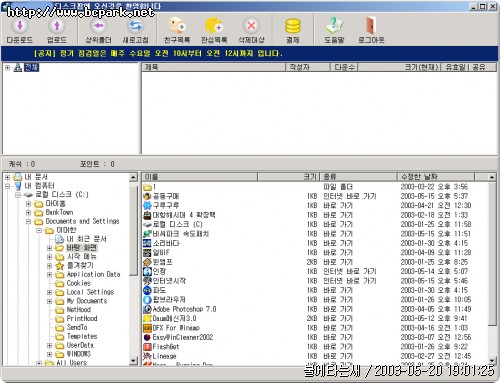Screen dimensions: 500x383
Task: Select the 바탕 화면 folder in tree
Action: 82,248
